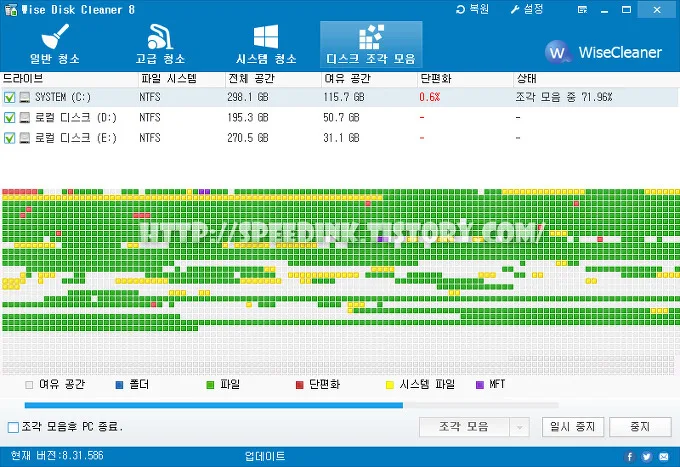Click the 로컬 디스크 (D:) drive icon
680x467 pixels.
[x=25, y=118]
